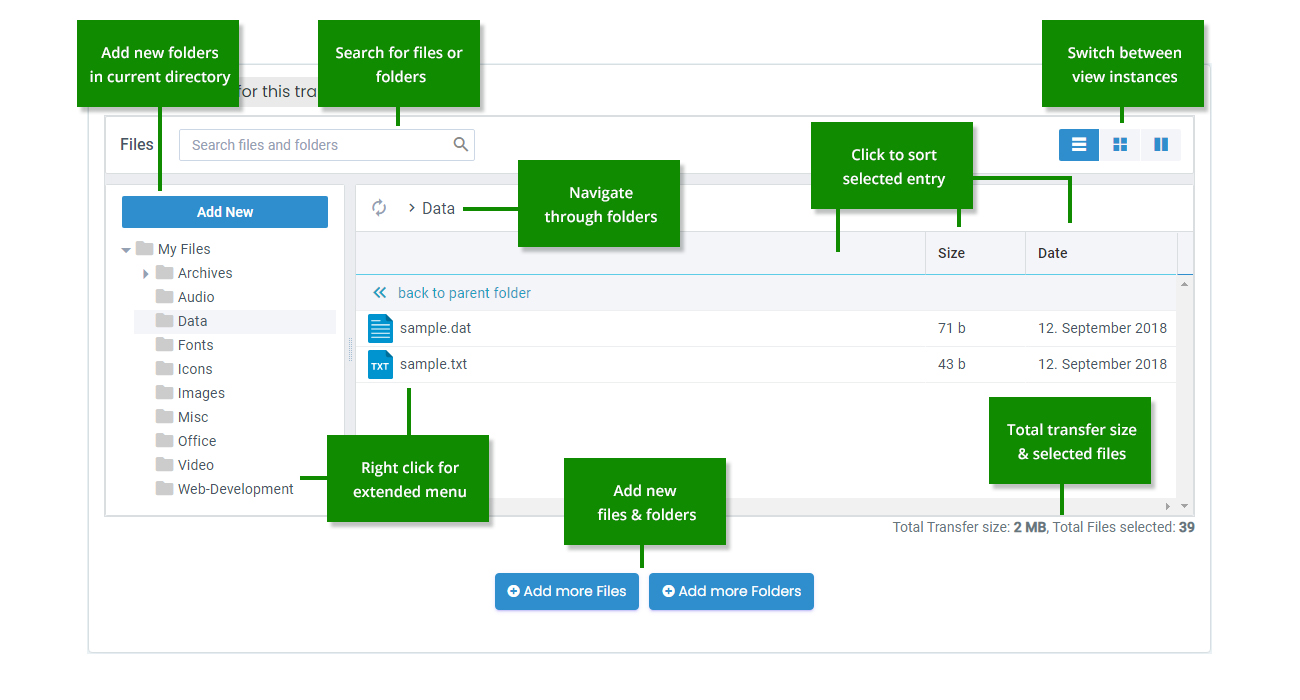The image size is (1300, 700).
Task: Switch to list view layout
Action: point(1078,144)
